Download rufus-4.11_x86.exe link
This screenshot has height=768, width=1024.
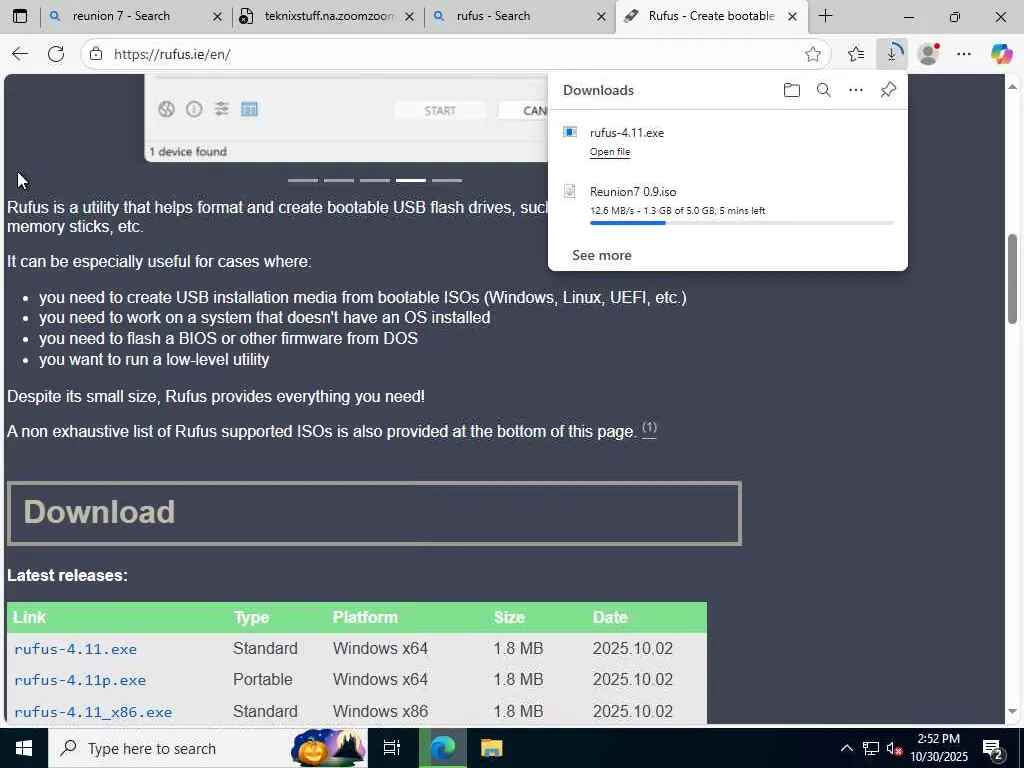[93, 712]
